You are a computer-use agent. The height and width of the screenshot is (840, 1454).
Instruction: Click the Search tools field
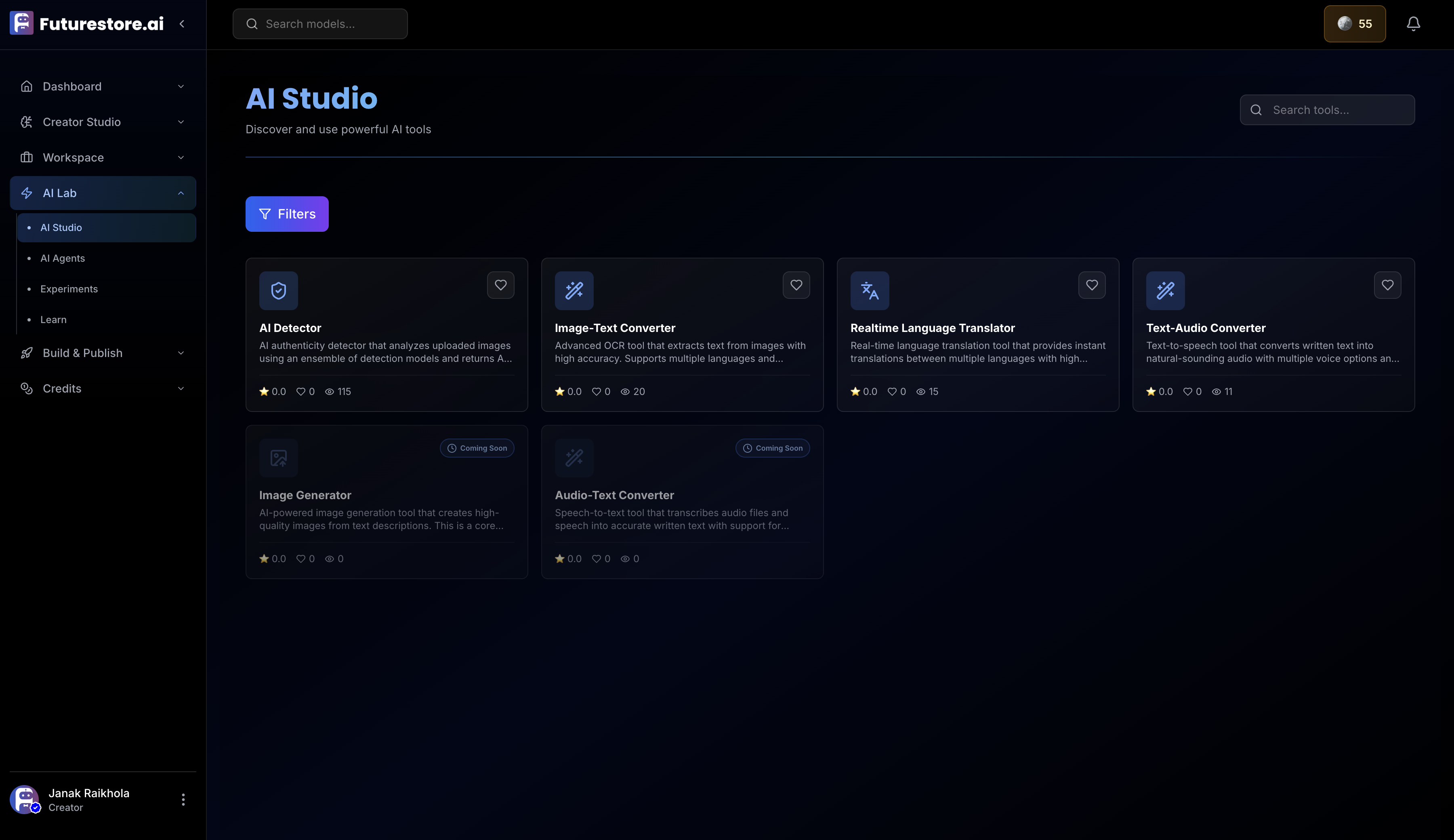1326,109
